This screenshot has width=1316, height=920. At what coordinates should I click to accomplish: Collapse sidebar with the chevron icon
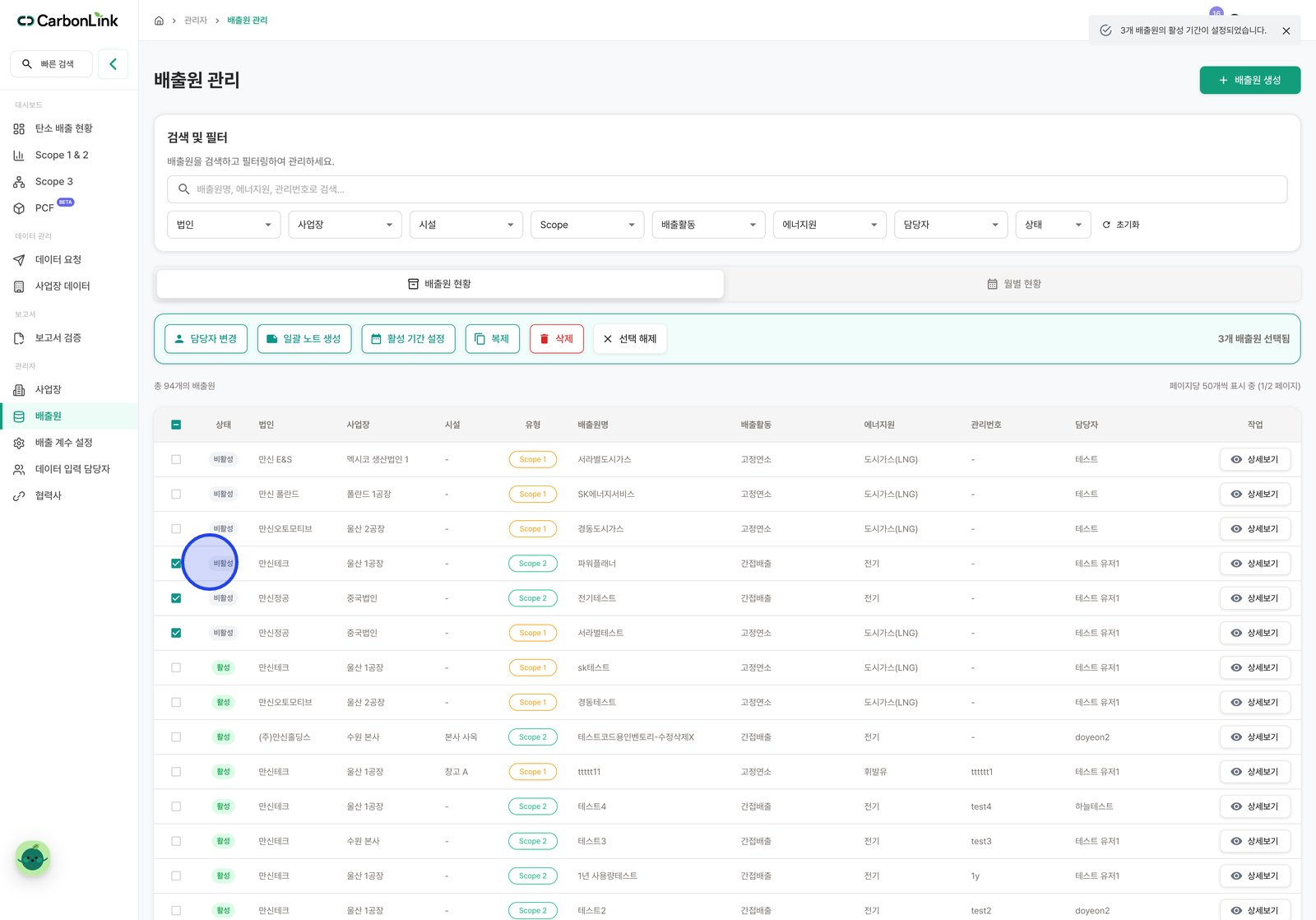[x=113, y=63]
